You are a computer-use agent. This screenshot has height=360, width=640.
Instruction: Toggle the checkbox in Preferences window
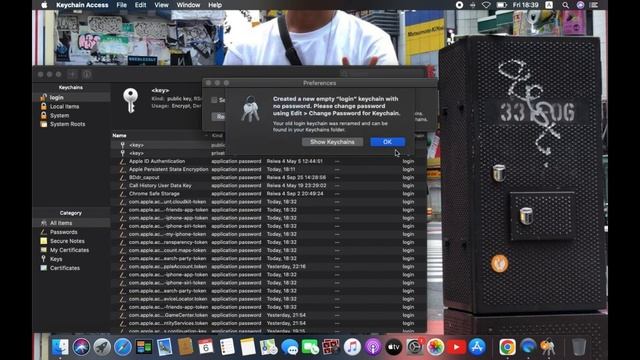[214, 100]
